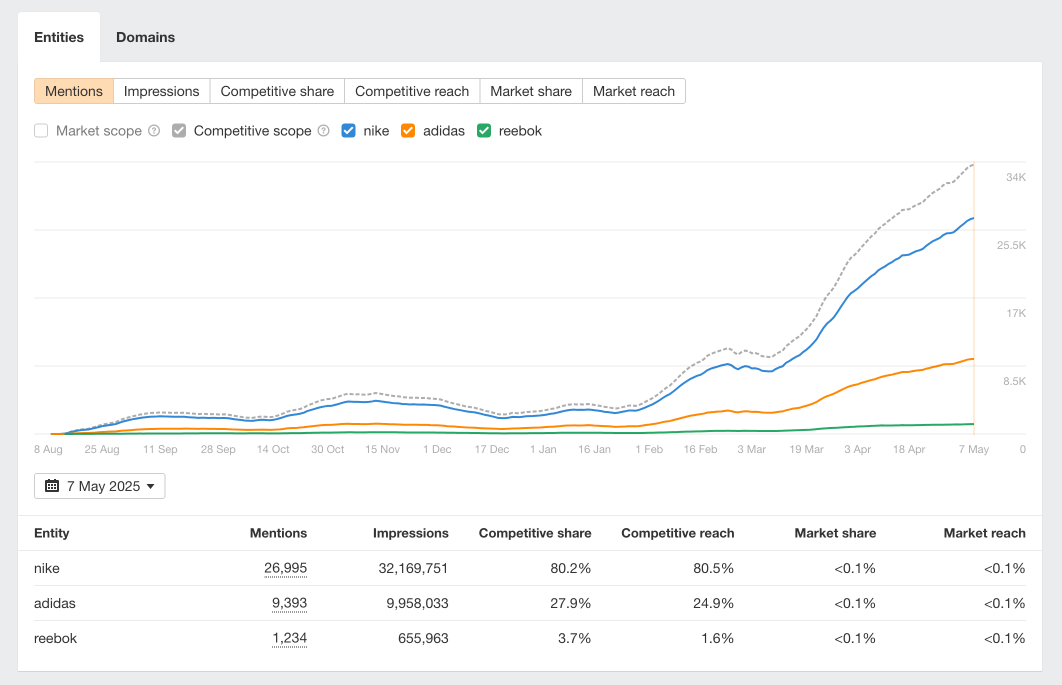Click reebok impressions value 655,963
The width and height of the screenshot is (1062, 685).
pyautogui.click(x=423, y=639)
